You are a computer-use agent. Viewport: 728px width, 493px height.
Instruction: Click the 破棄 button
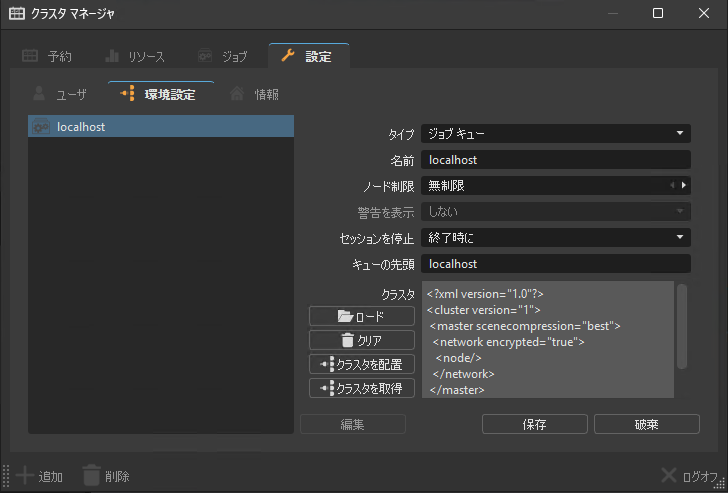click(647, 424)
